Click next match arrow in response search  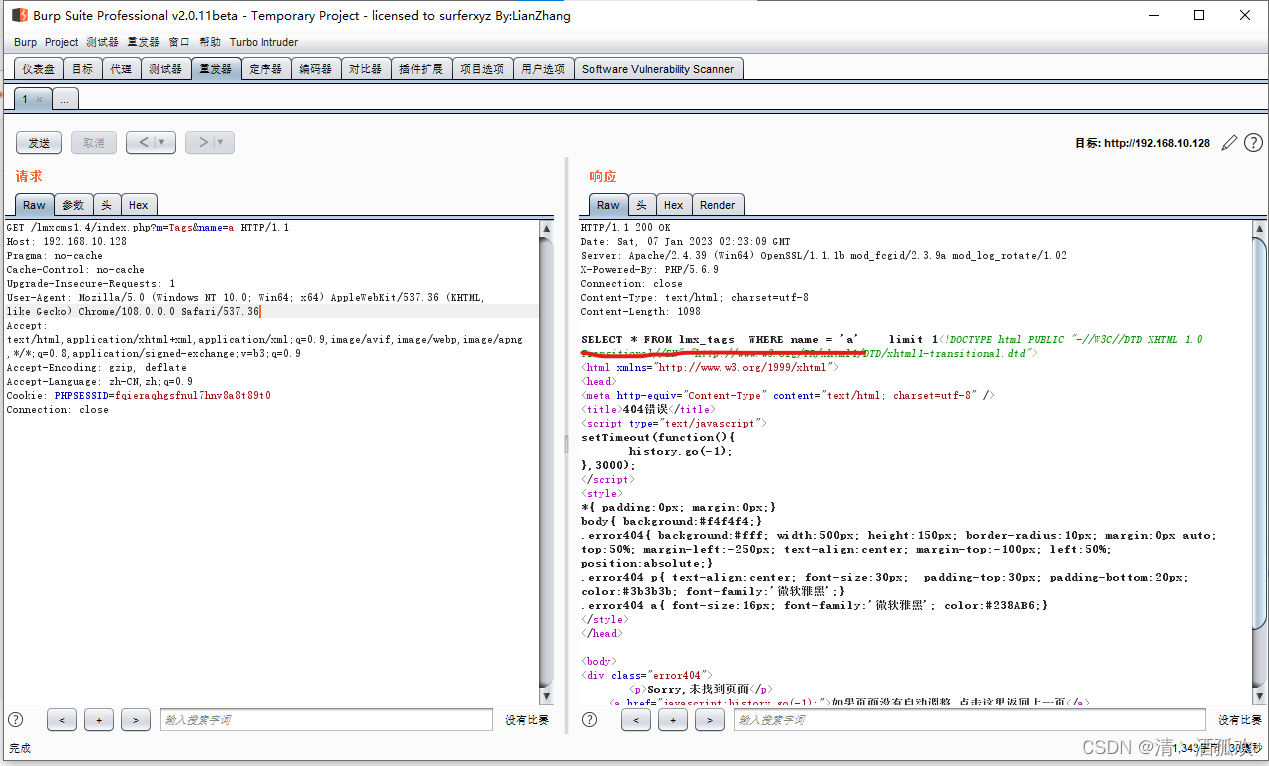(709, 720)
